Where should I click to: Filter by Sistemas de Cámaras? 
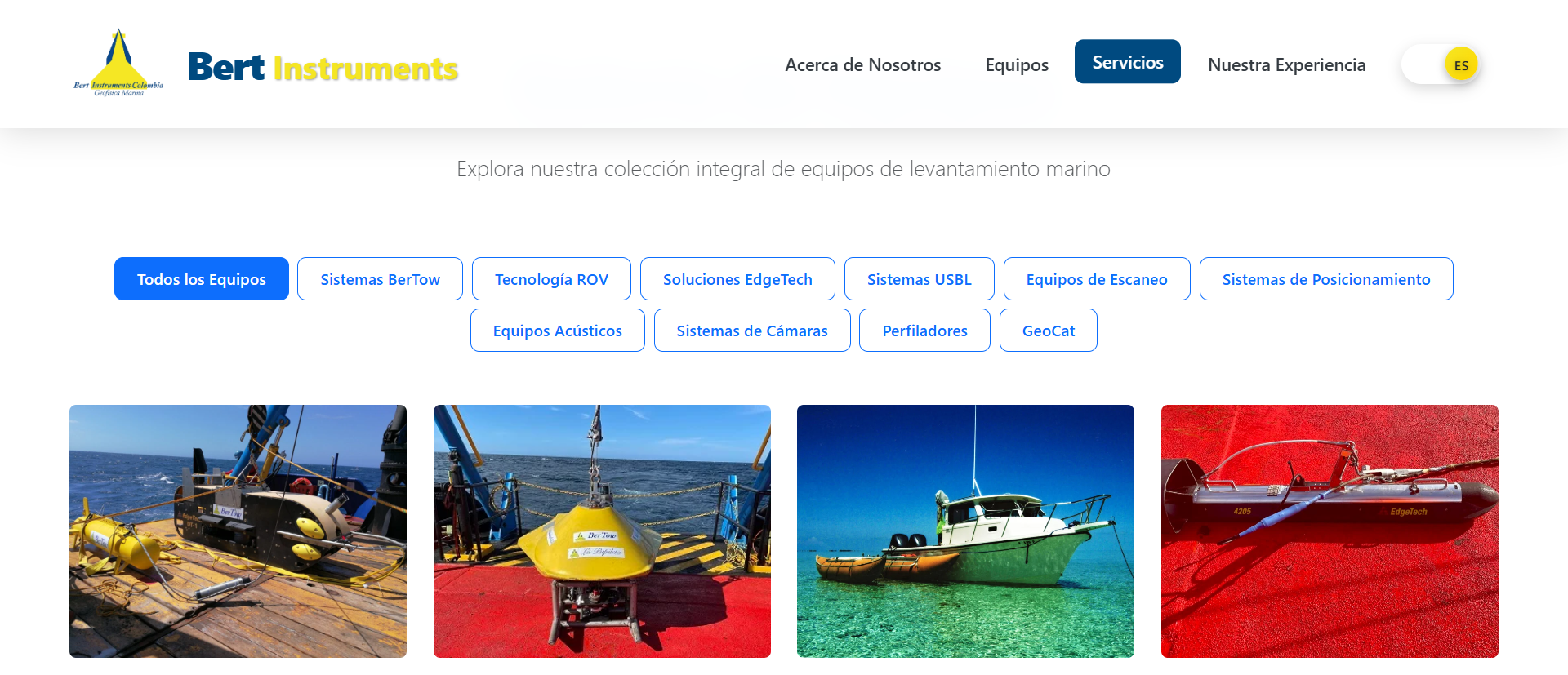752,331
